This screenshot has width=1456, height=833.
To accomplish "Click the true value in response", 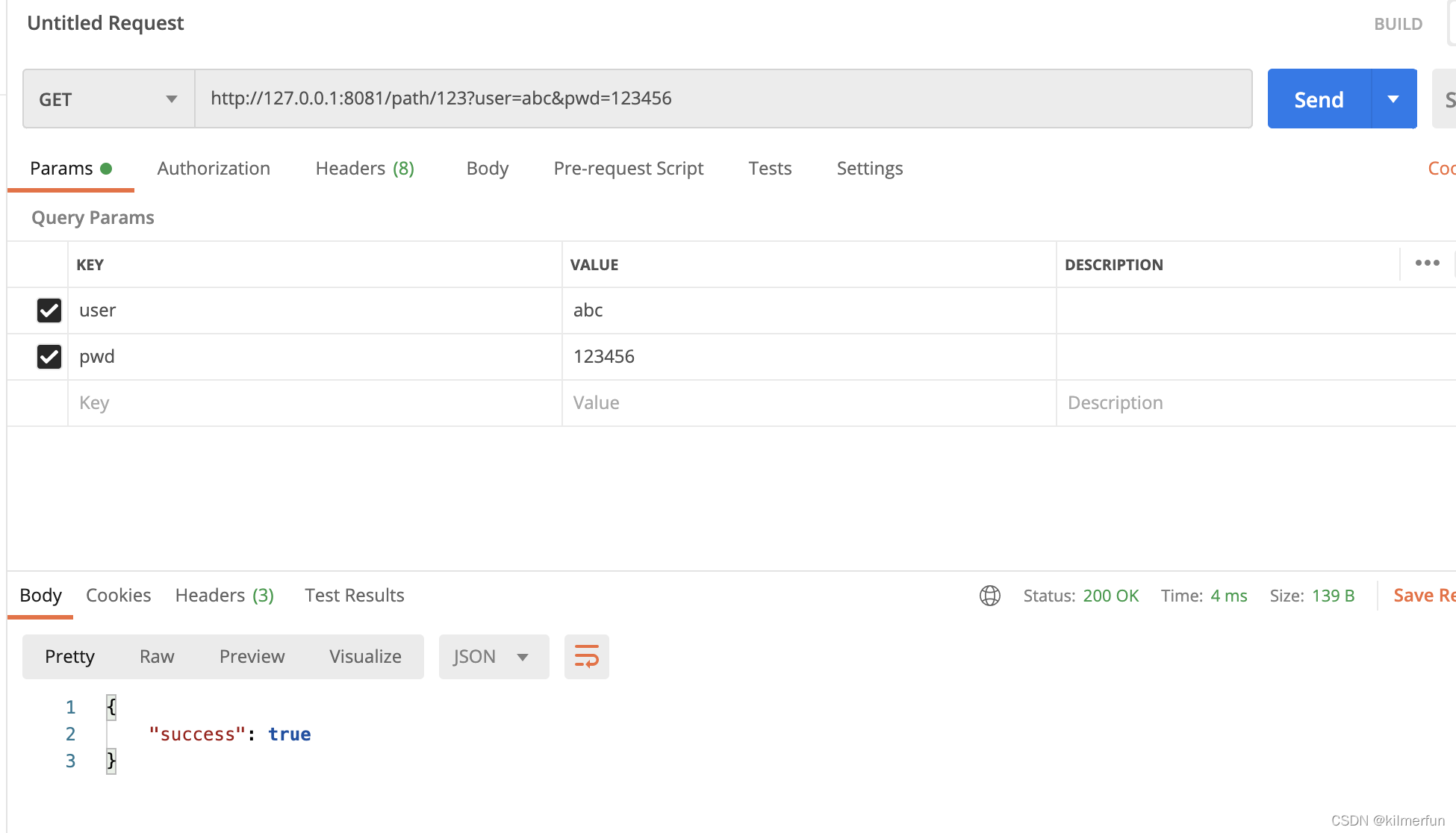I will [x=289, y=734].
